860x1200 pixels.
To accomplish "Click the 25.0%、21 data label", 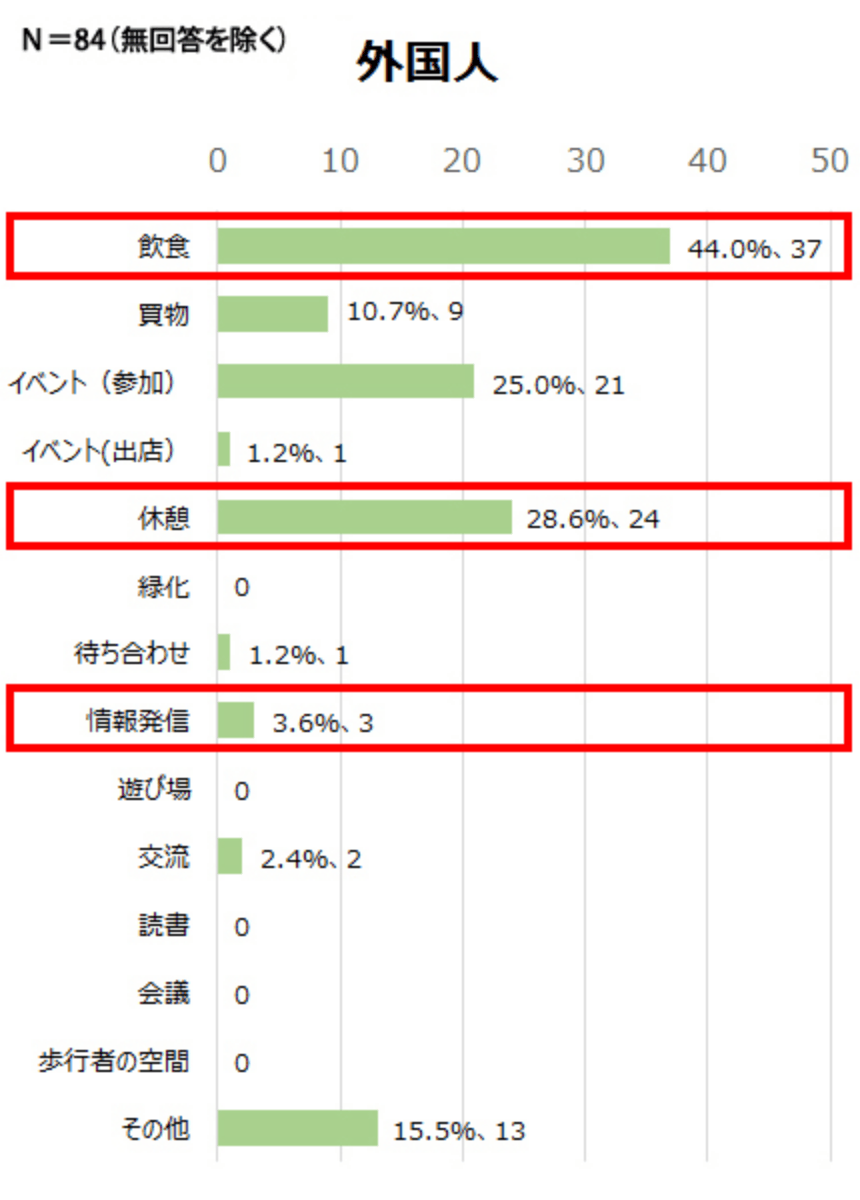I will (558, 385).
